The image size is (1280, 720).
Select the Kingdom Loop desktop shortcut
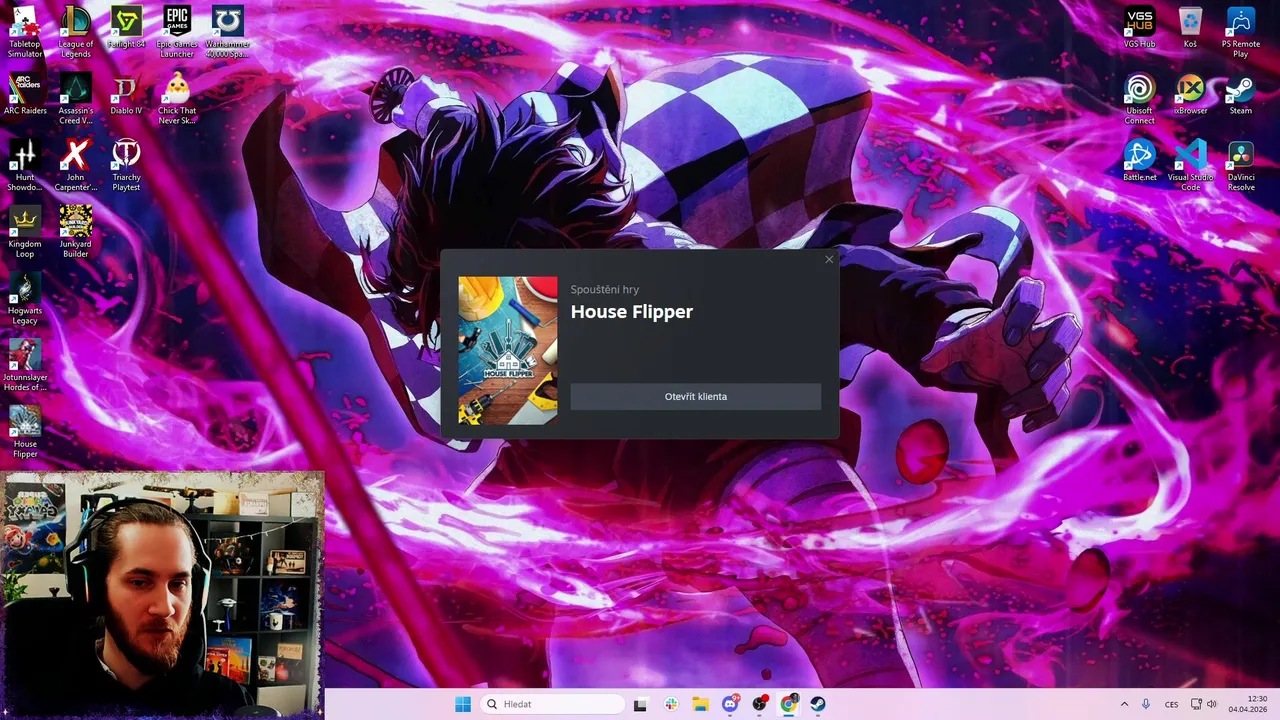[25, 232]
